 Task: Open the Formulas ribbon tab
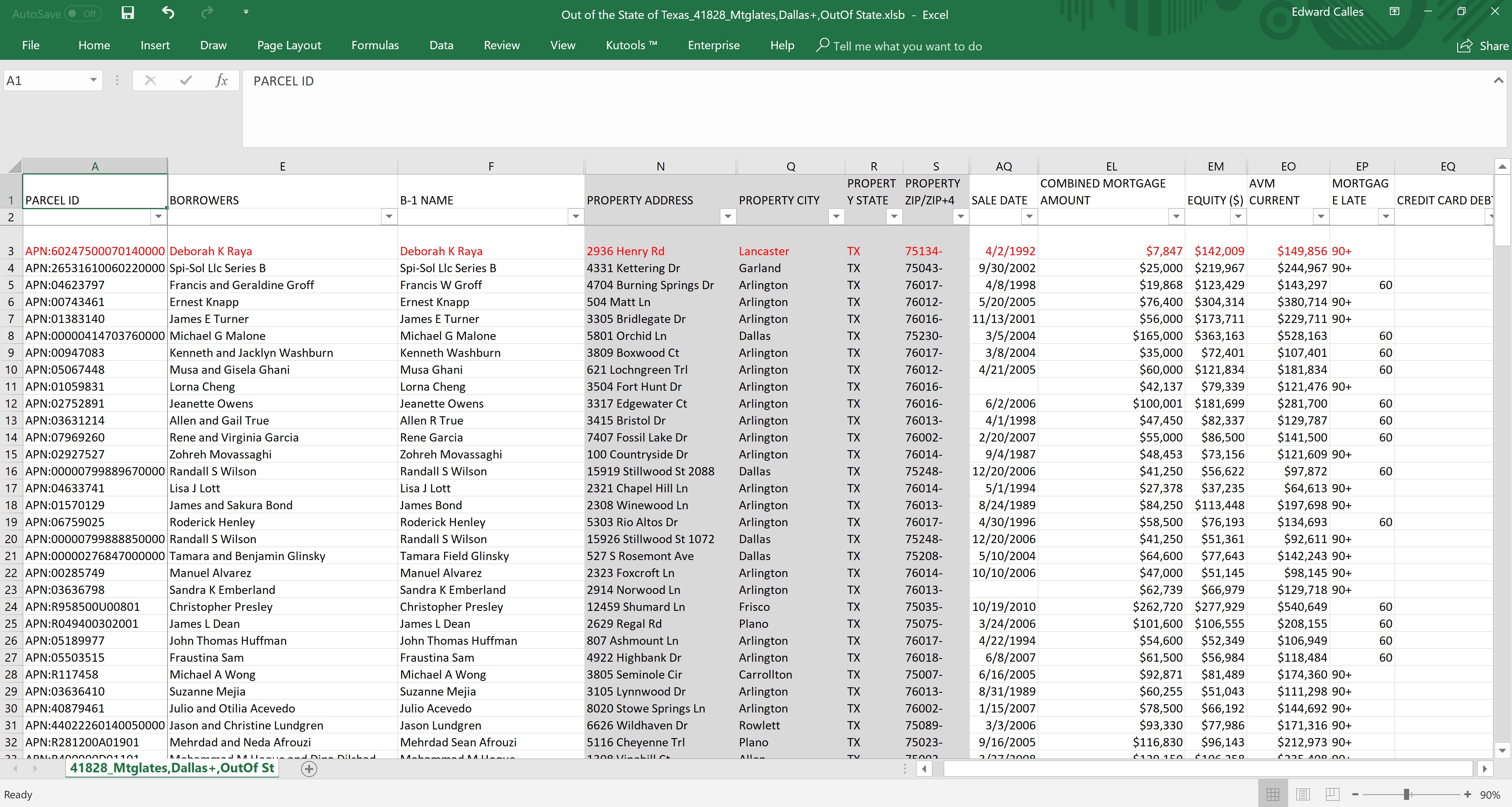pyautogui.click(x=375, y=45)
